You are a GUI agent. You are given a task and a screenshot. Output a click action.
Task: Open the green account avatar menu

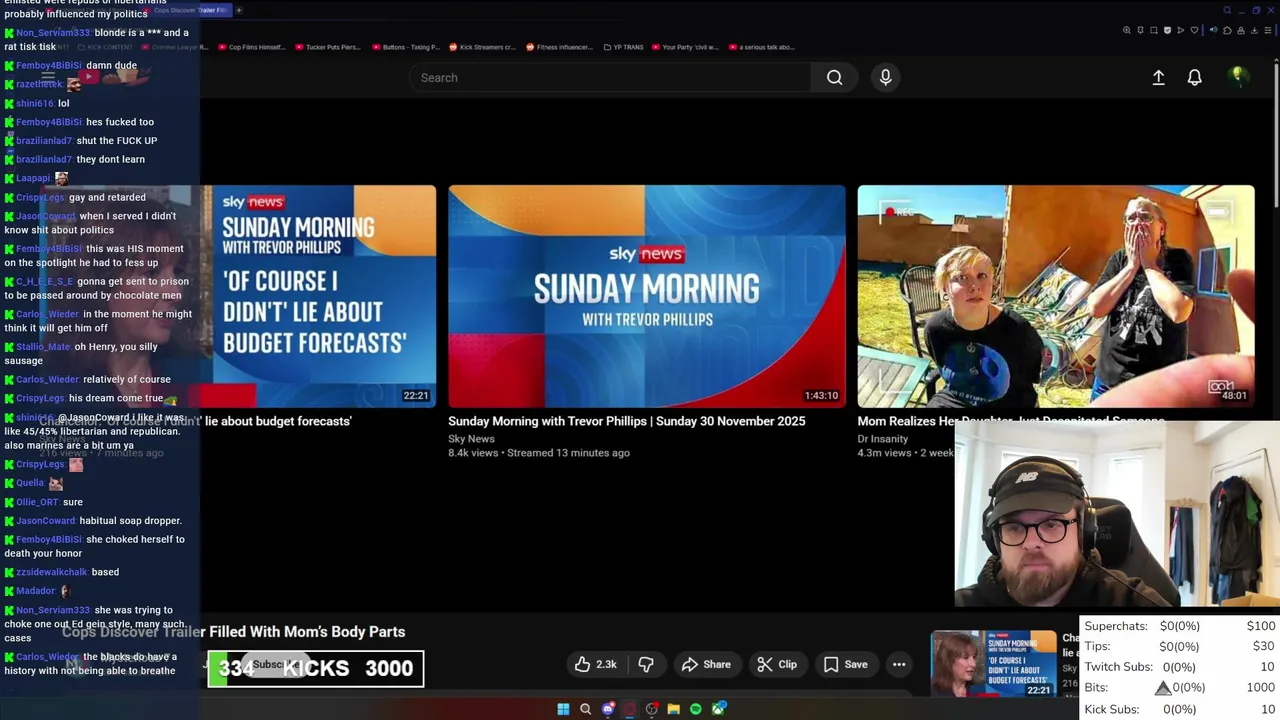[1238, 76]
